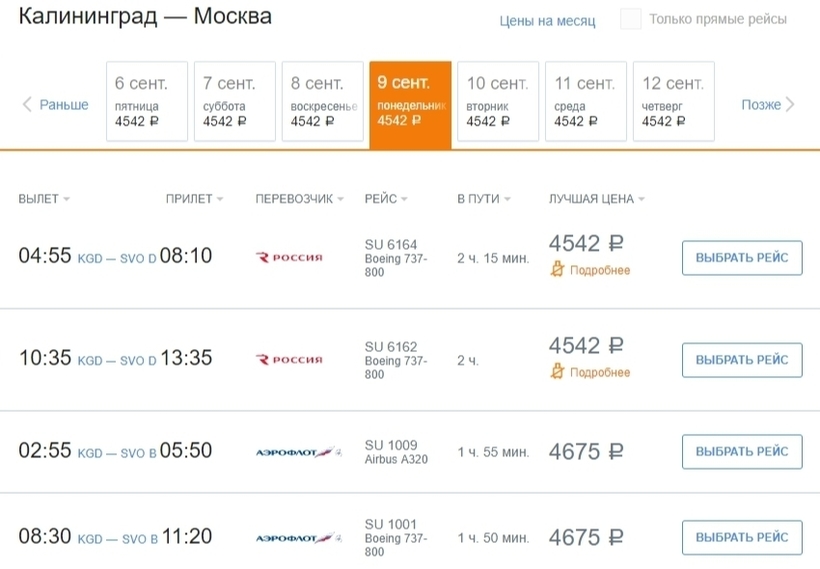This screenshot has width=820, height=569.
Task: Enable the direct flights only checkbox
Action: tap(631, 19)
